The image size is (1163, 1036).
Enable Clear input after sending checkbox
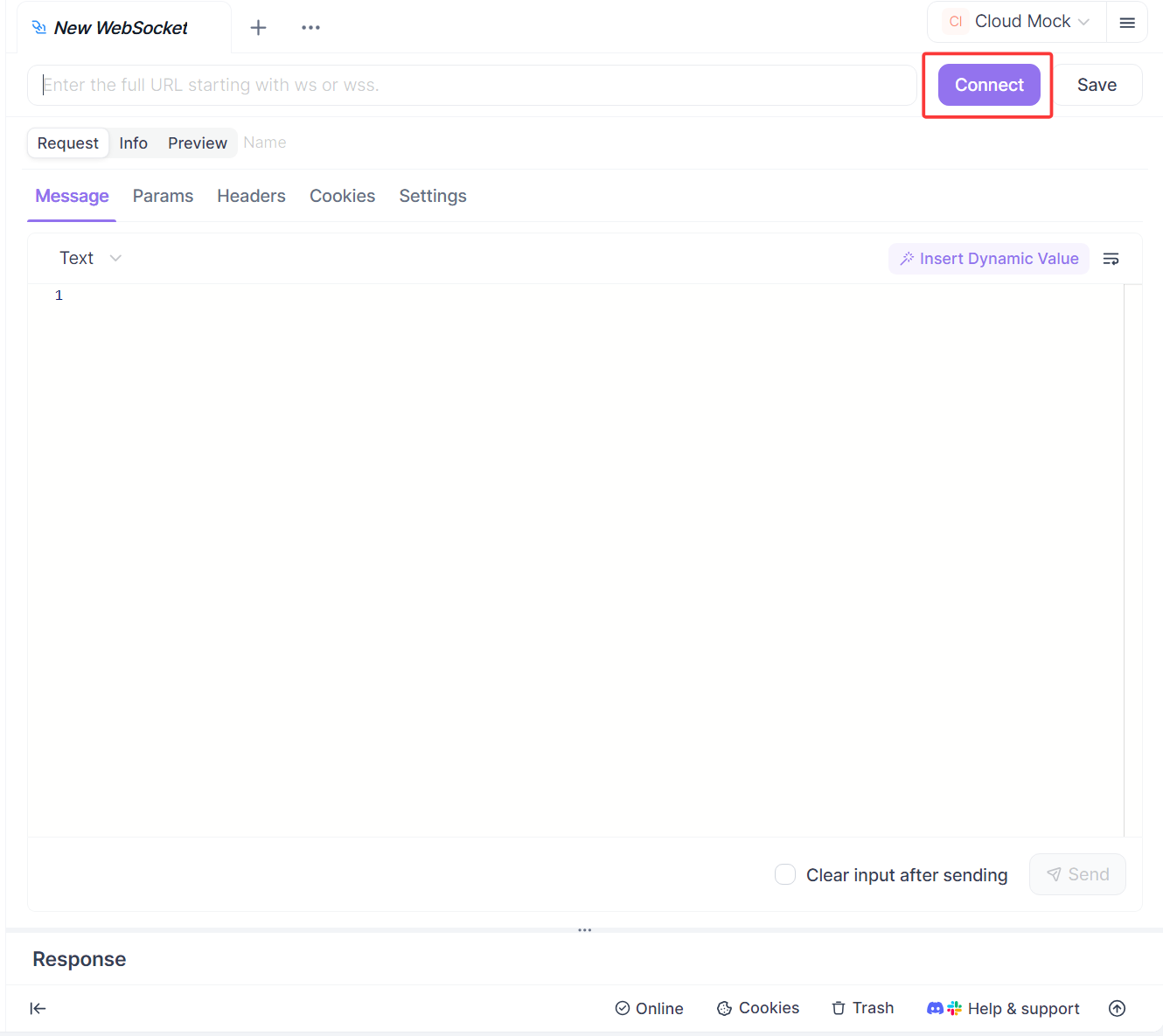785,875
